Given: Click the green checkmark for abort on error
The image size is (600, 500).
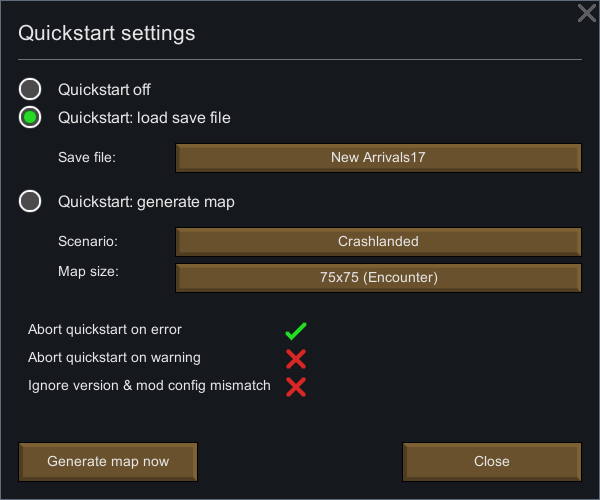Looking at the screenshot, I should pyautogui.click(x=296, y=331).
